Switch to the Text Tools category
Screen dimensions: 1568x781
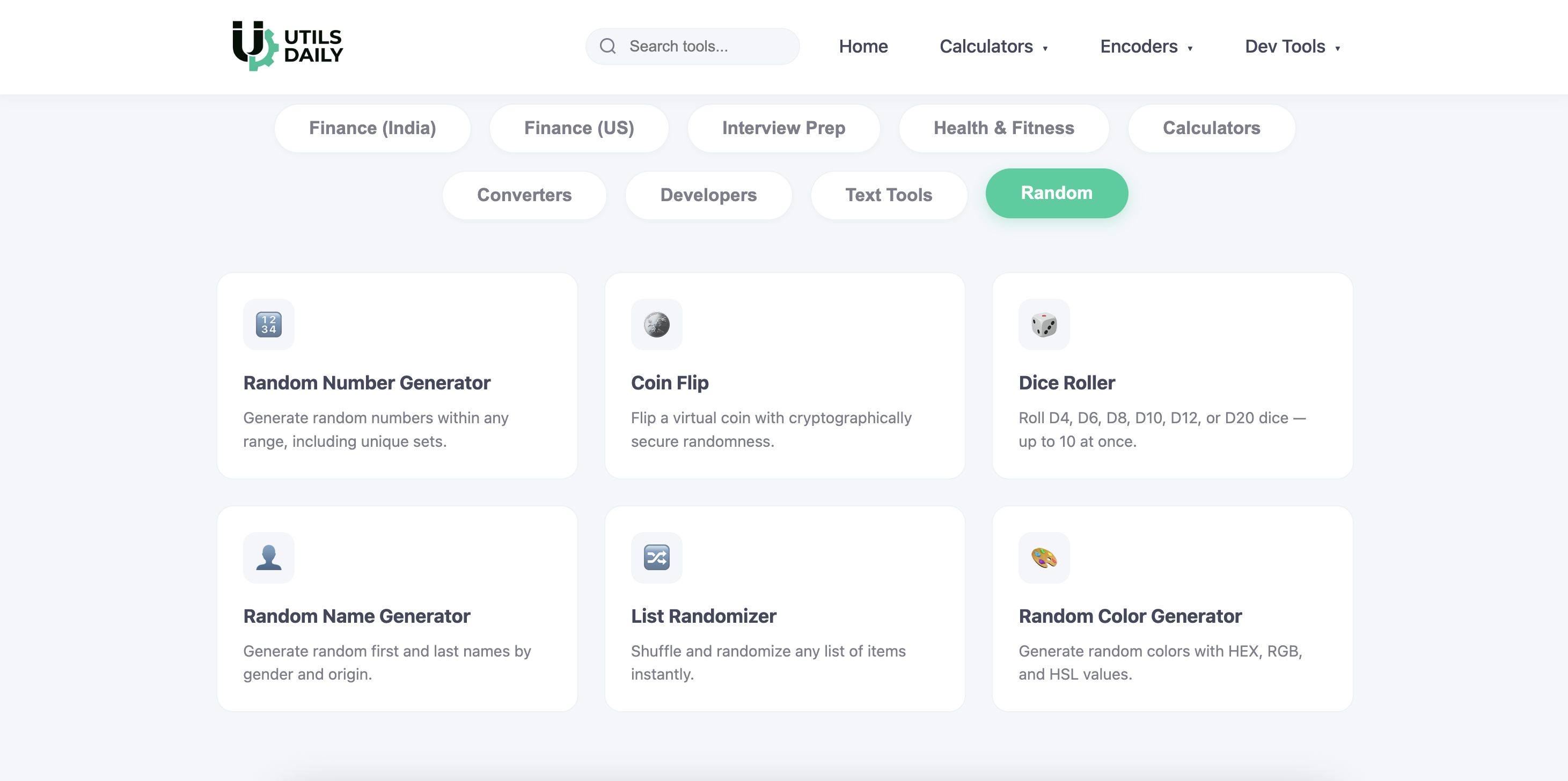point(888,195)
